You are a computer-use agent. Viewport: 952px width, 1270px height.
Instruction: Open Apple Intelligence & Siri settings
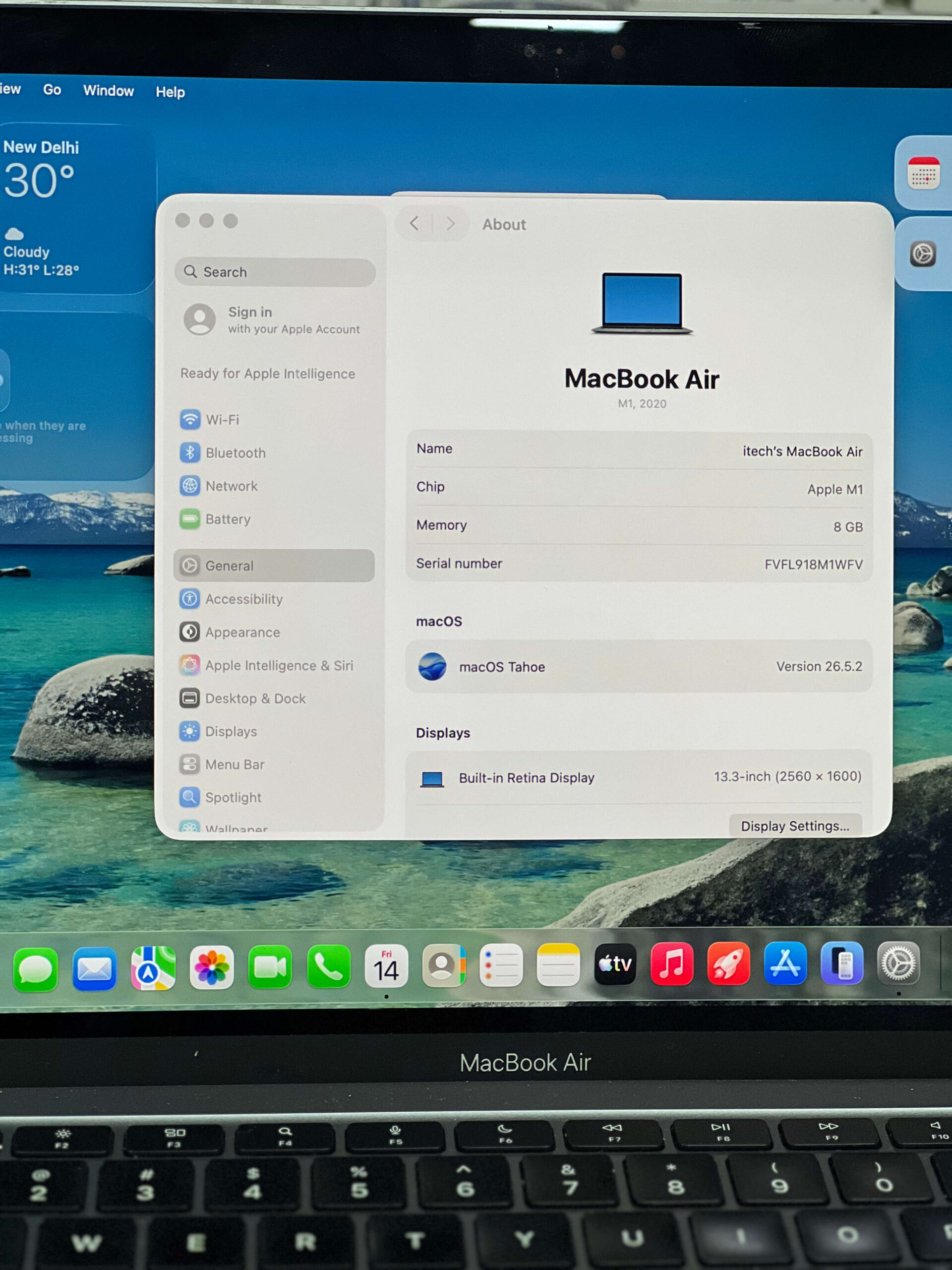pos(274,666)
